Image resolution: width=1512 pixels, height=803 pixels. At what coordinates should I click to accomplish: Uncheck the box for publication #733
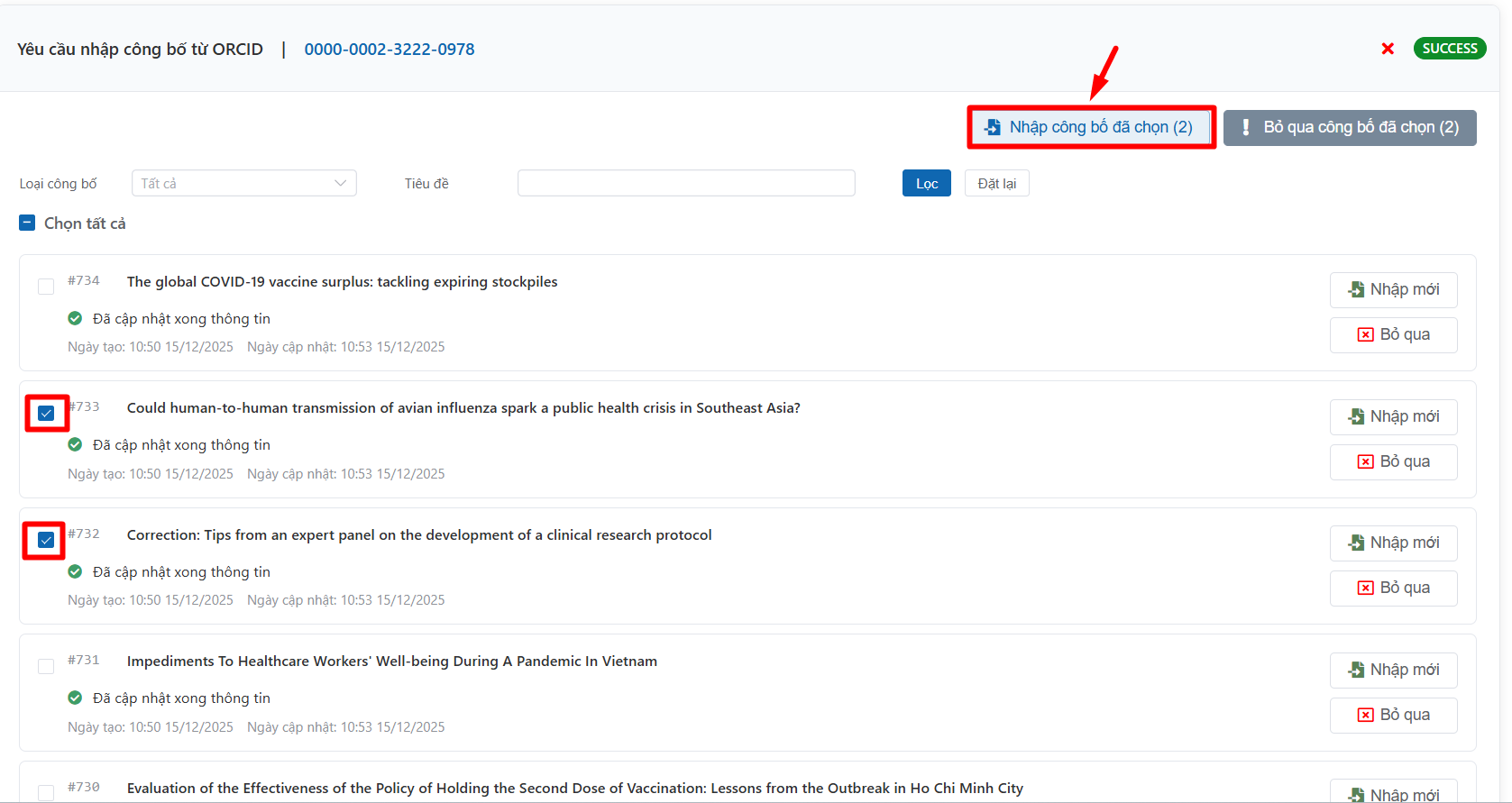pos(46,414)
